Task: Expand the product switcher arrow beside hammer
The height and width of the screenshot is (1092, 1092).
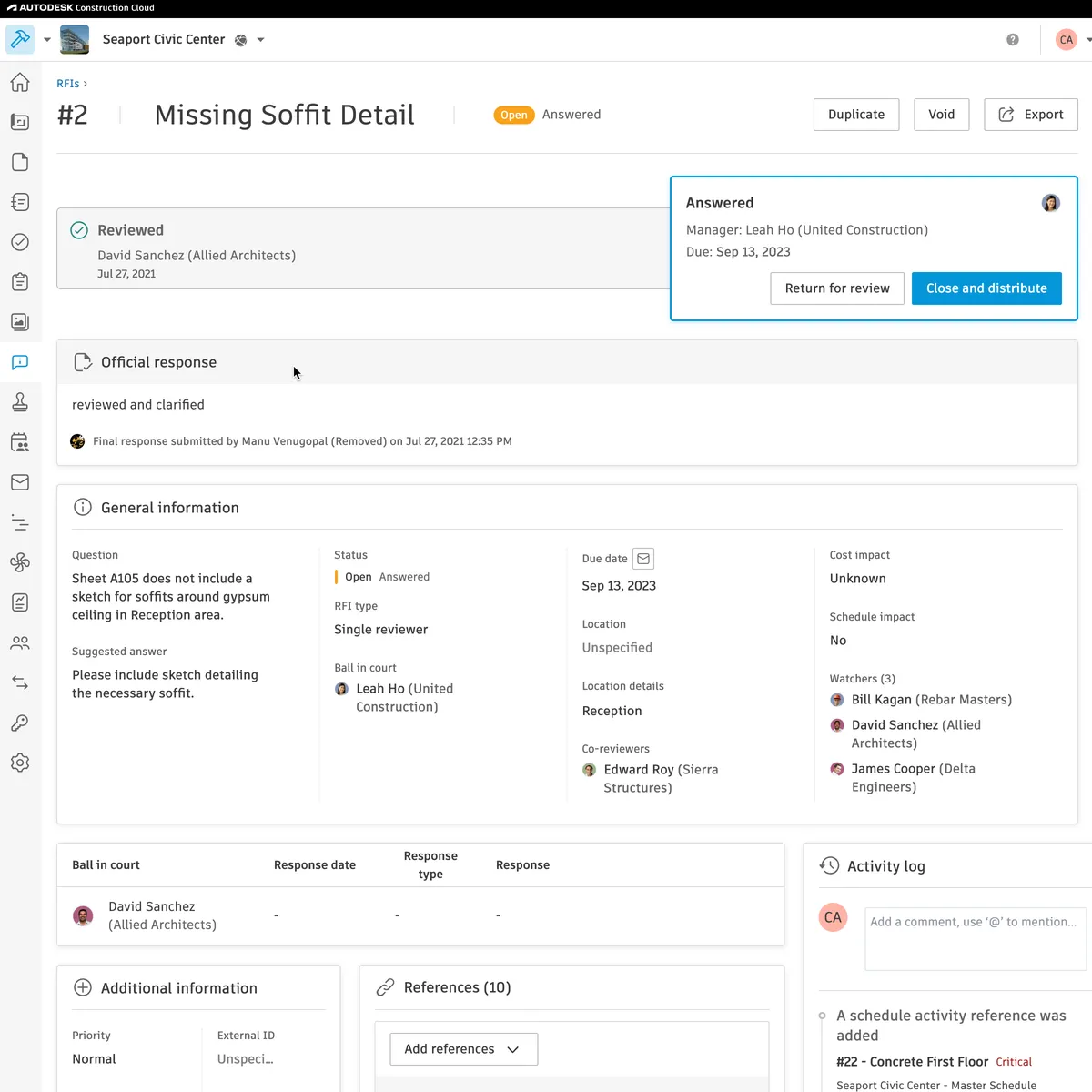Action: pyautogui.click(x=47, y=40)
